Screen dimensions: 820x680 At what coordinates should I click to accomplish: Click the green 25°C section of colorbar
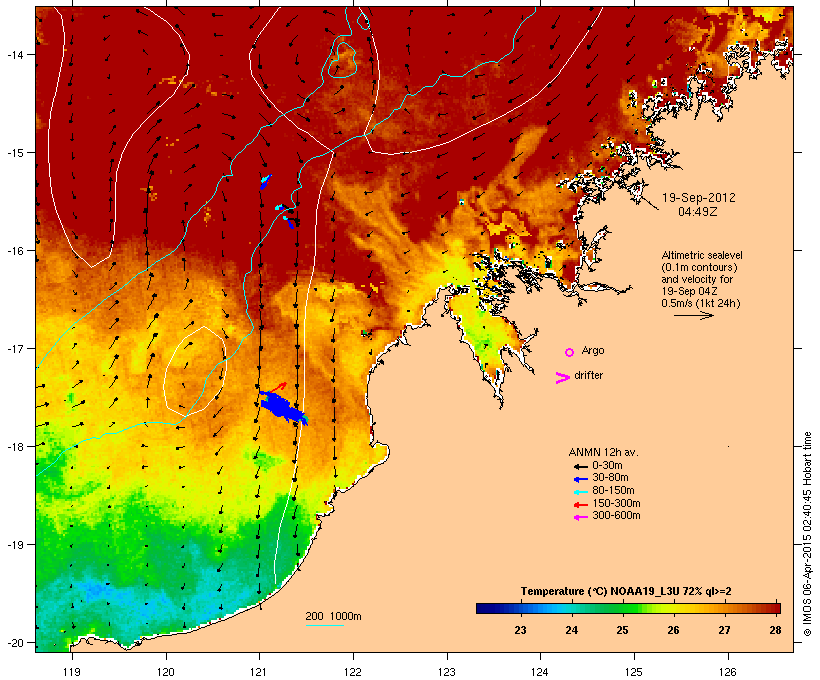(x=622, y=608)
